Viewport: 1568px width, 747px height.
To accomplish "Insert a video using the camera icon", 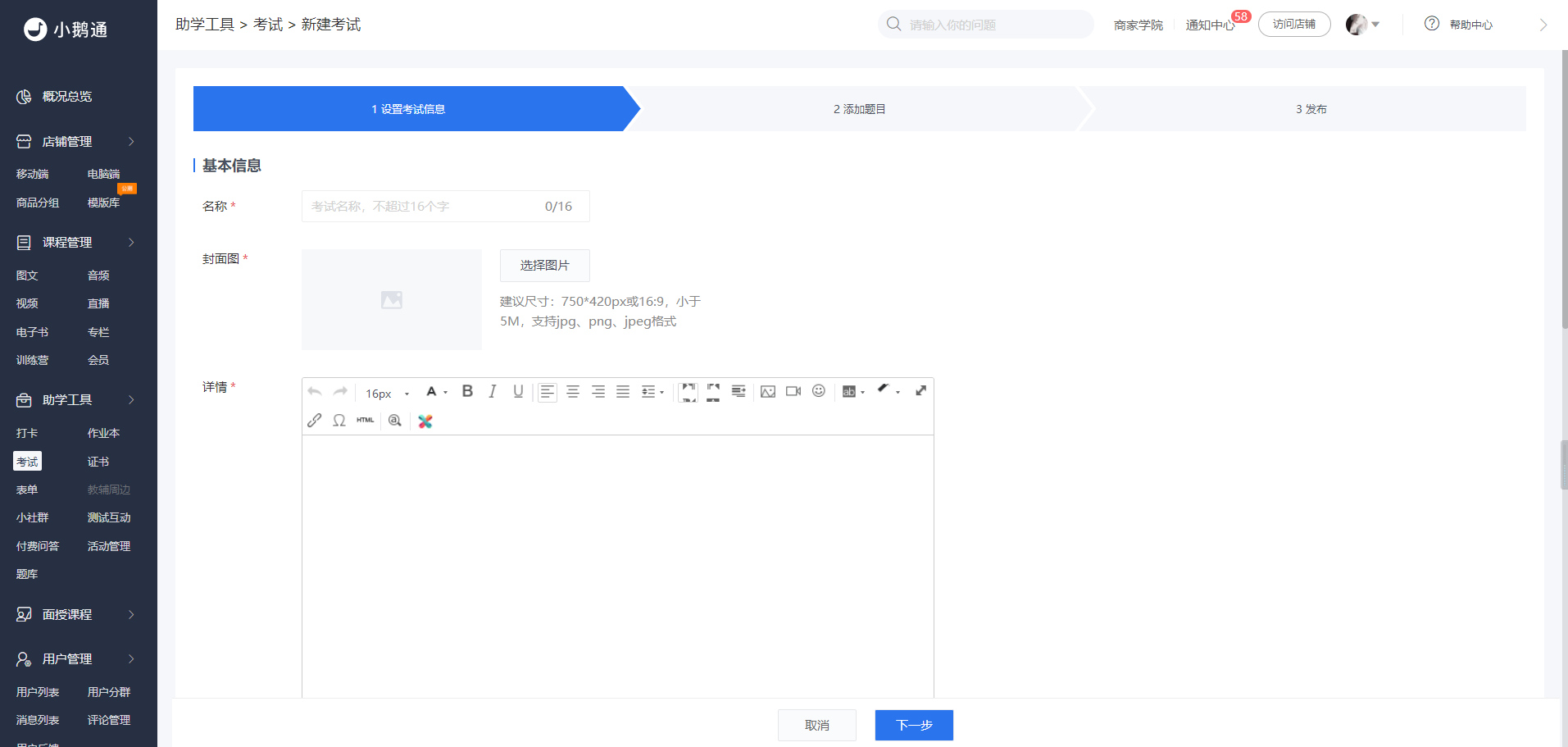I will [793, 391].
